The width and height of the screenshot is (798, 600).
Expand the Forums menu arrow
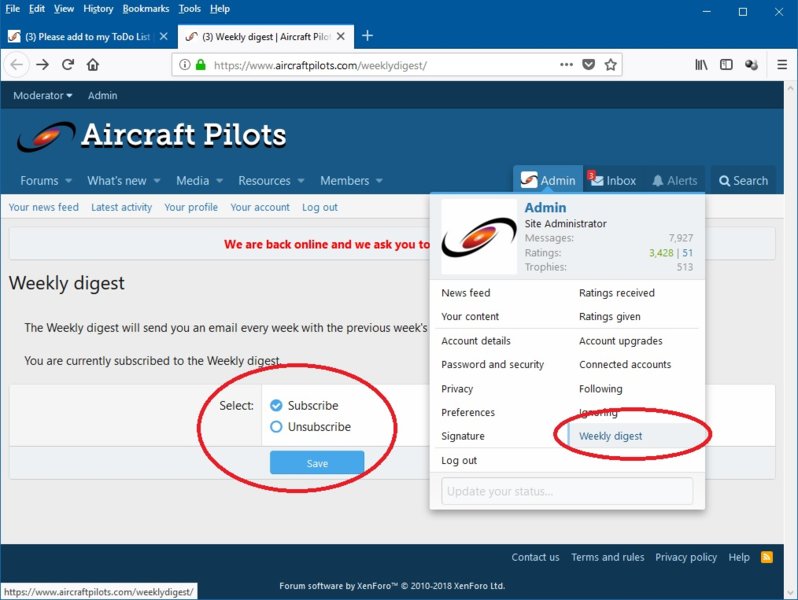pyautogui.click(x=69, y=181)
